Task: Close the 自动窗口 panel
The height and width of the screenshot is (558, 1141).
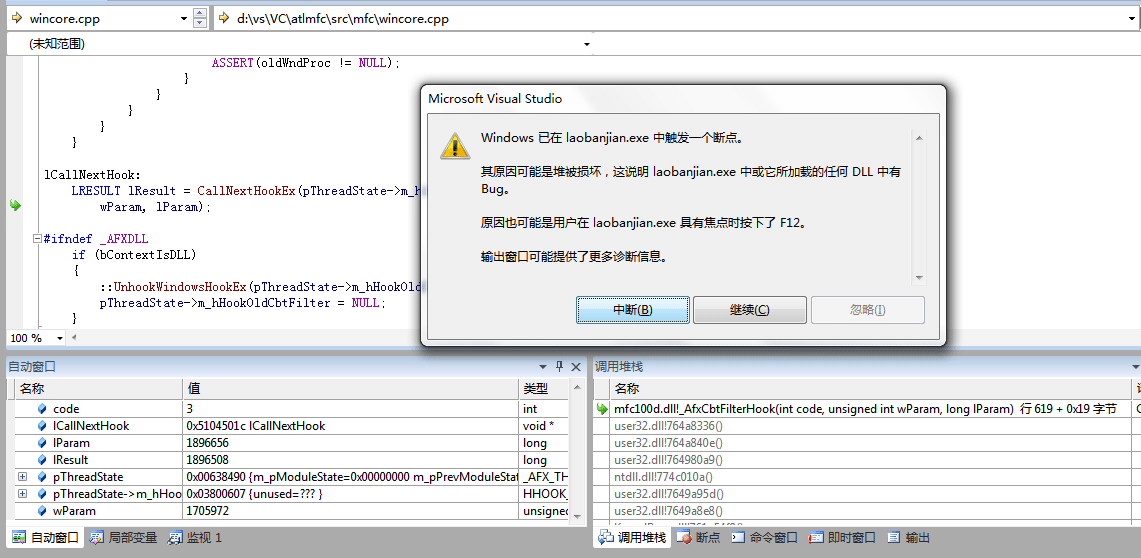Action: pos(576,367)
